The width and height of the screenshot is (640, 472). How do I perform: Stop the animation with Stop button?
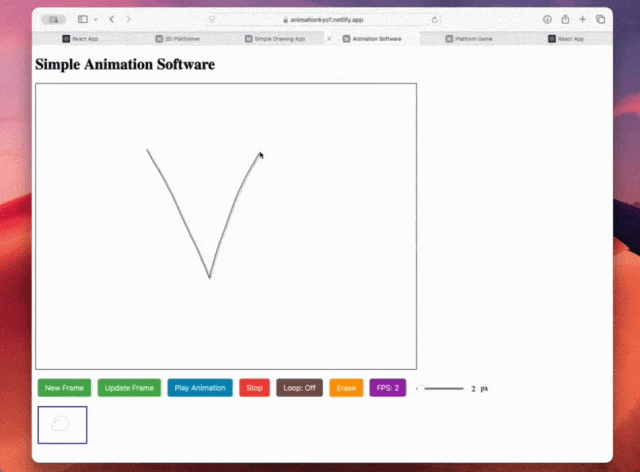click(254, 388)
